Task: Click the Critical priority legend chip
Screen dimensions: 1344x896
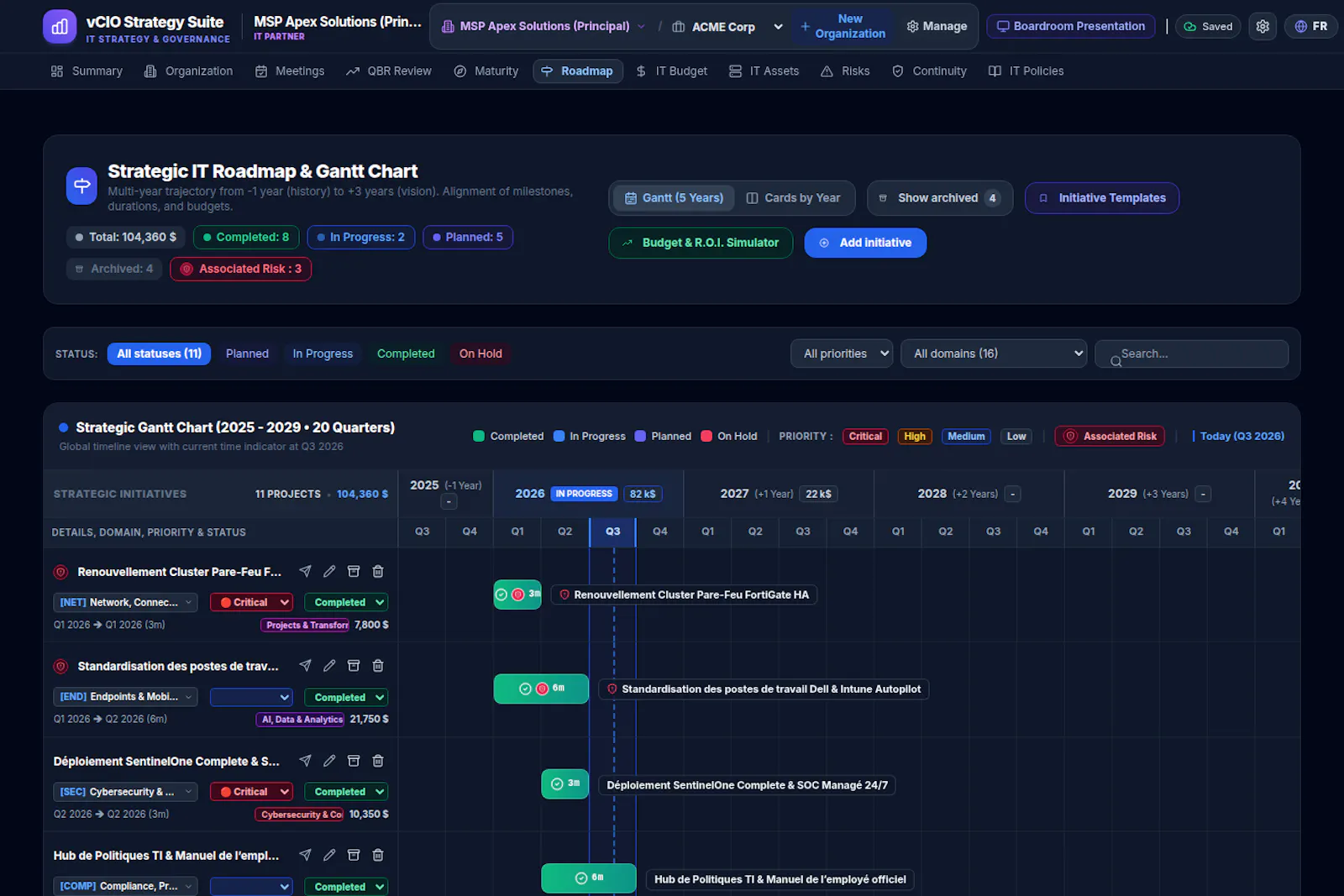Action: point(865,436)
